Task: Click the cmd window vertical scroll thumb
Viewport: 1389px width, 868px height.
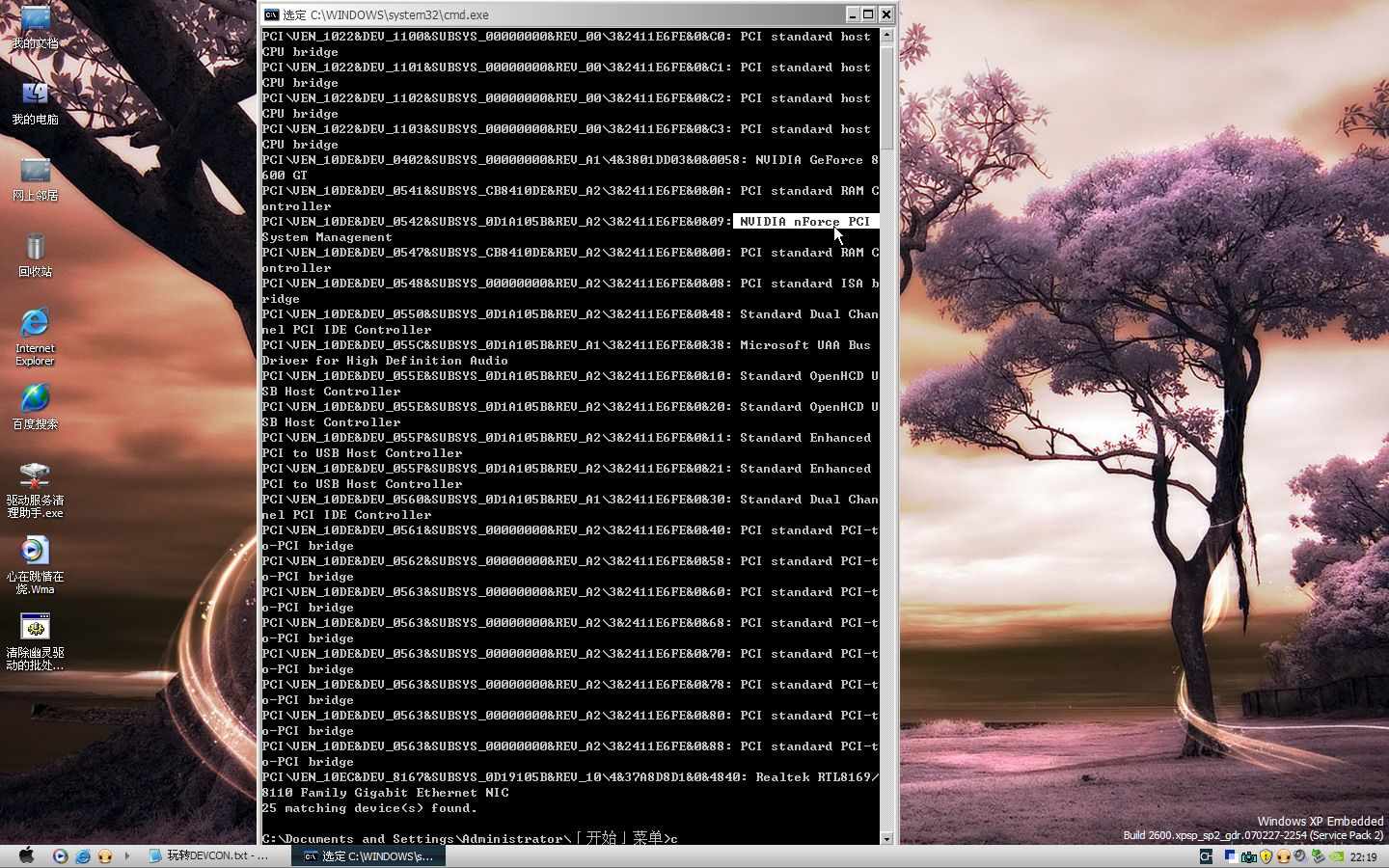Action: pos(886,96)
